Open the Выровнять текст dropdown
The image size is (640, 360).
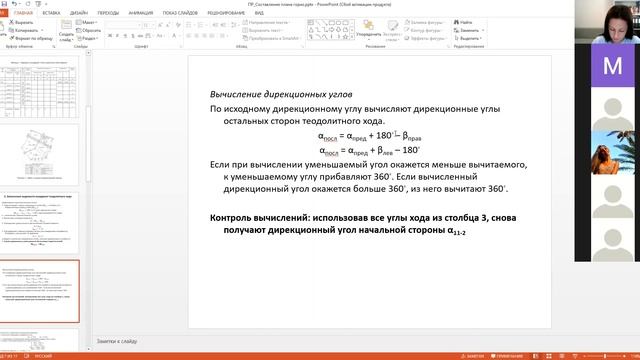pos(262,30)
